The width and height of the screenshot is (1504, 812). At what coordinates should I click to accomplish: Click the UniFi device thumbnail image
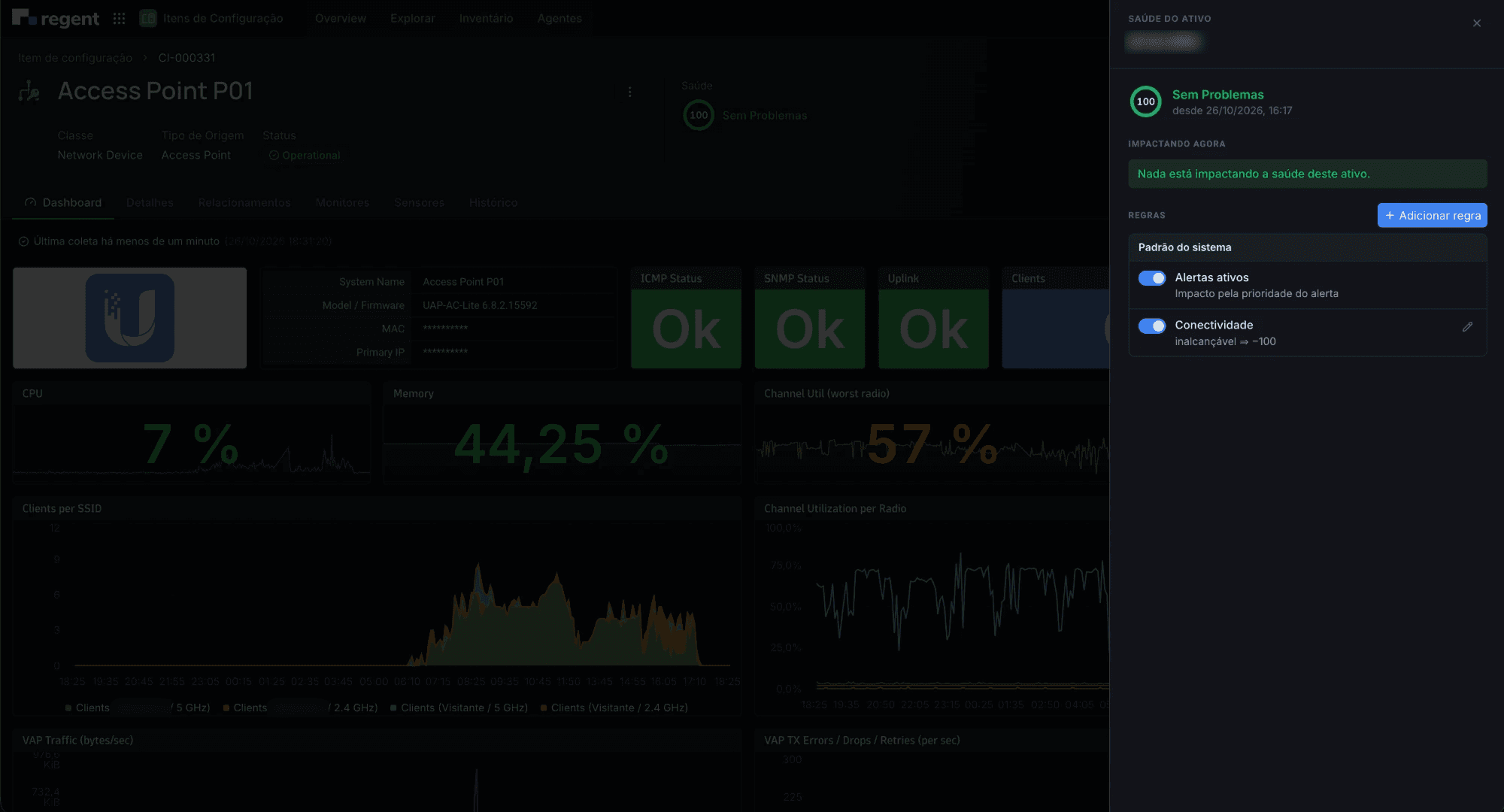click(129, 318)
